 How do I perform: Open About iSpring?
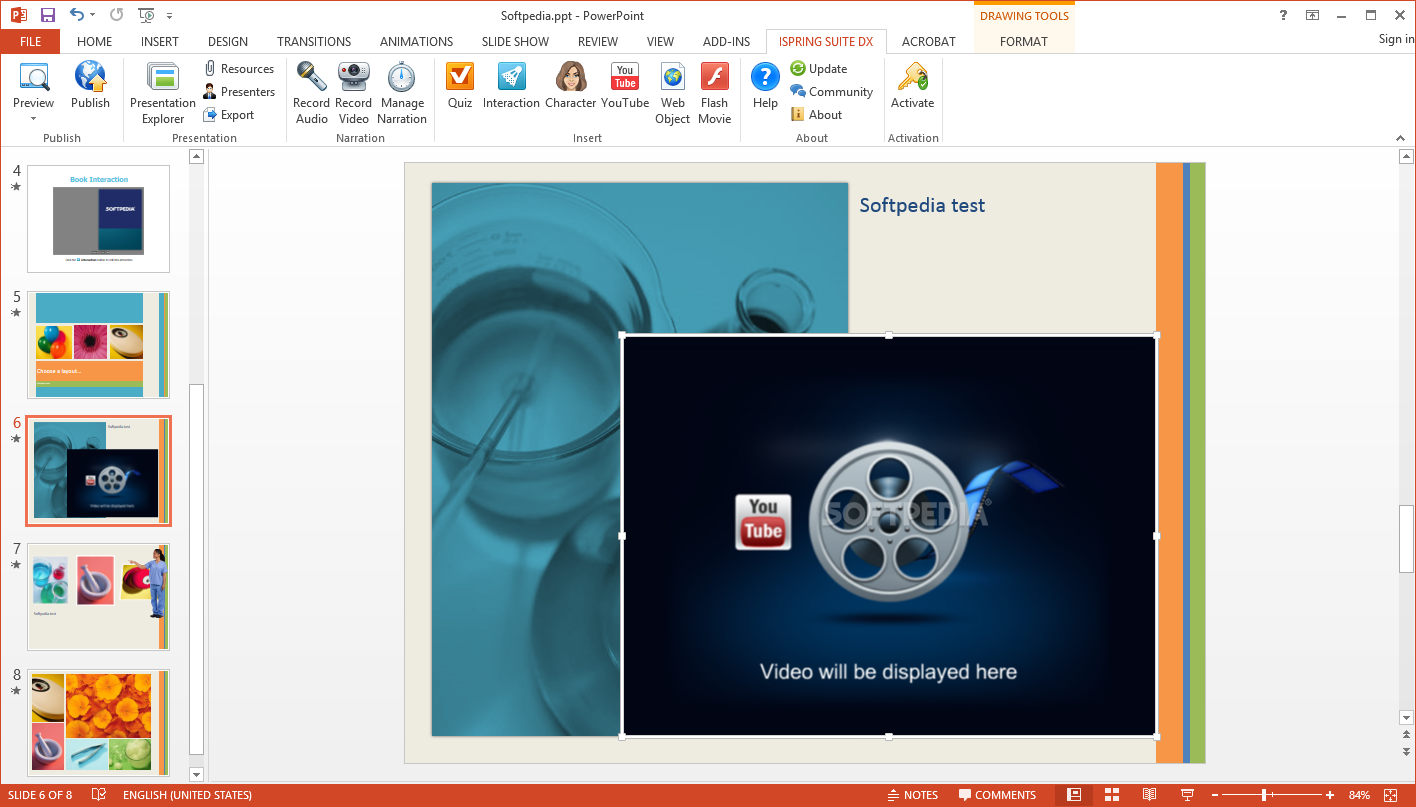816,115
